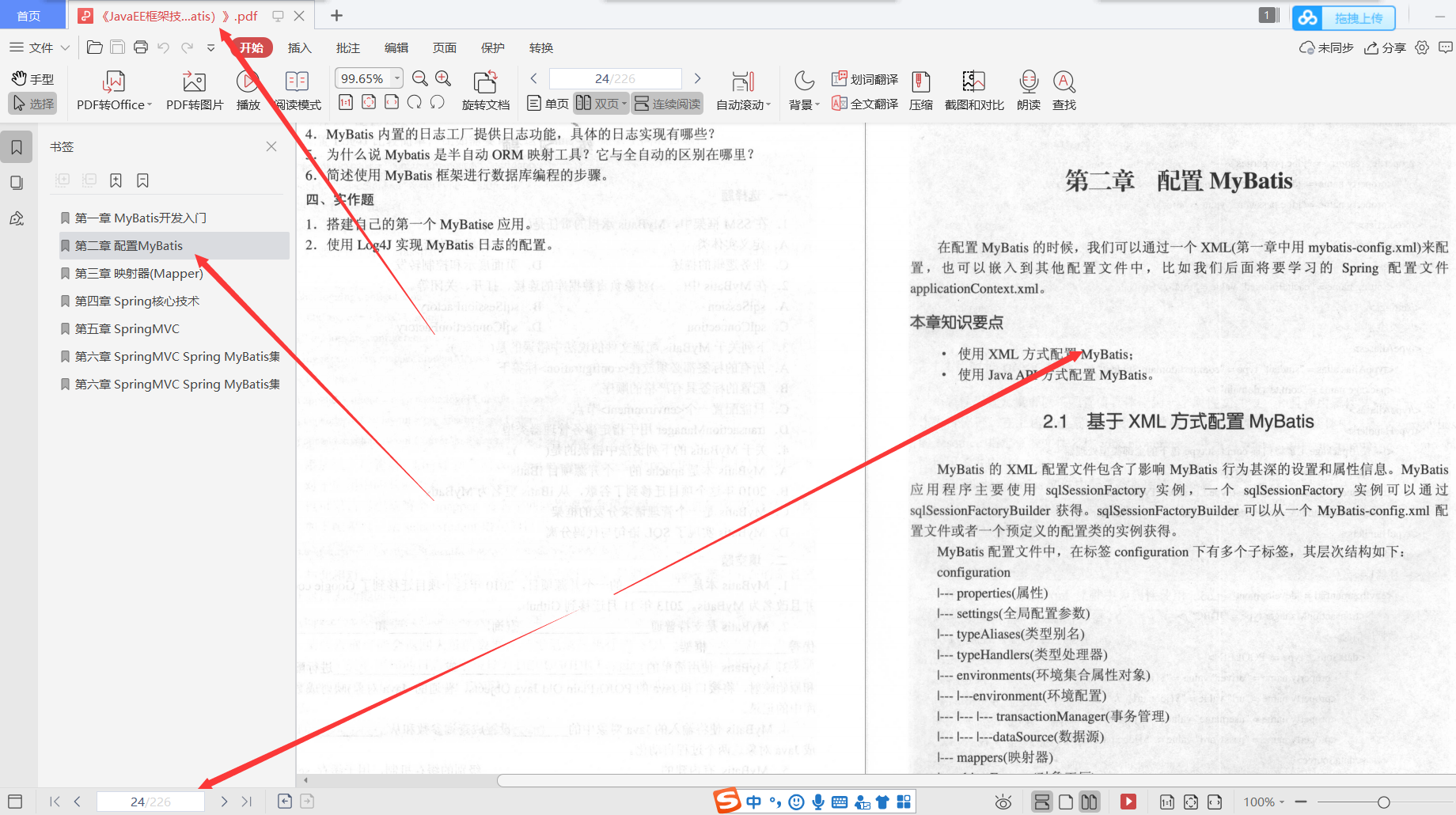Open the 截图和对比 screenshot compare tool
This screenshot has width=1456, height=815.
(974, 90)
